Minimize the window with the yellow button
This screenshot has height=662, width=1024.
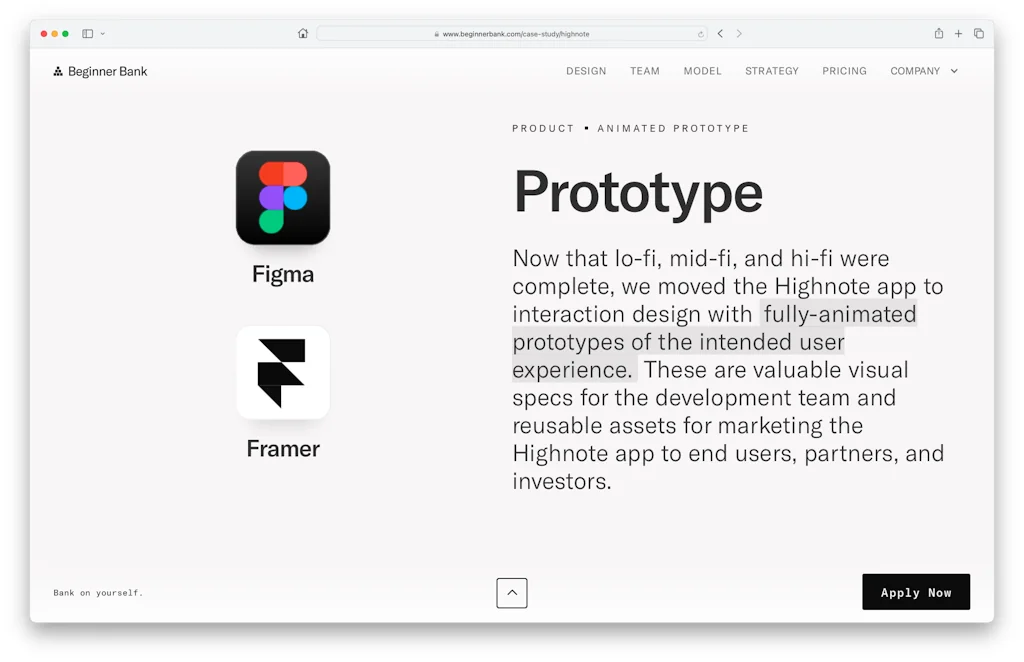[x=55, y=34]
